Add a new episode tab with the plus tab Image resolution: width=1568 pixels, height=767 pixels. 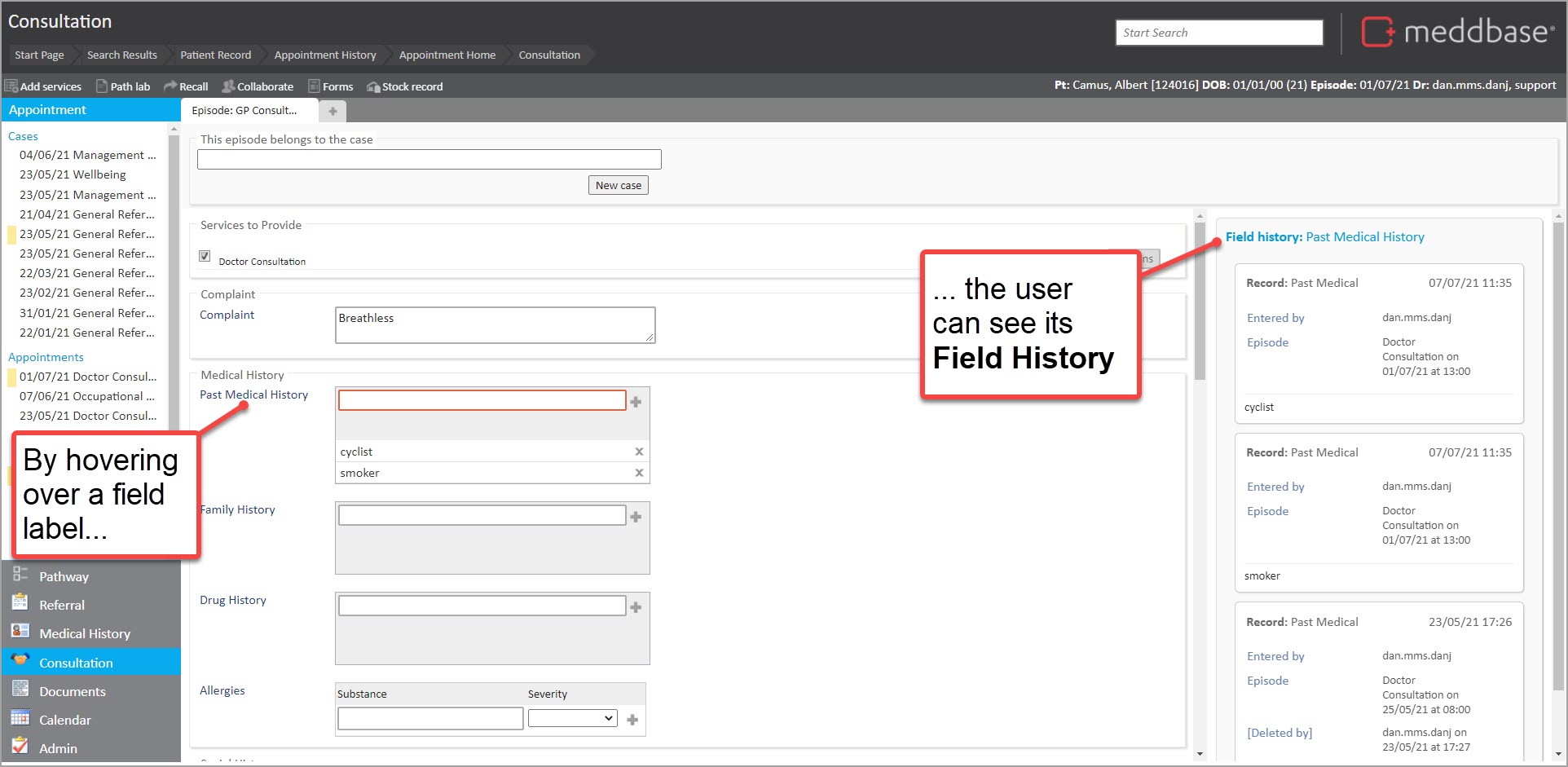click(333, 111)
